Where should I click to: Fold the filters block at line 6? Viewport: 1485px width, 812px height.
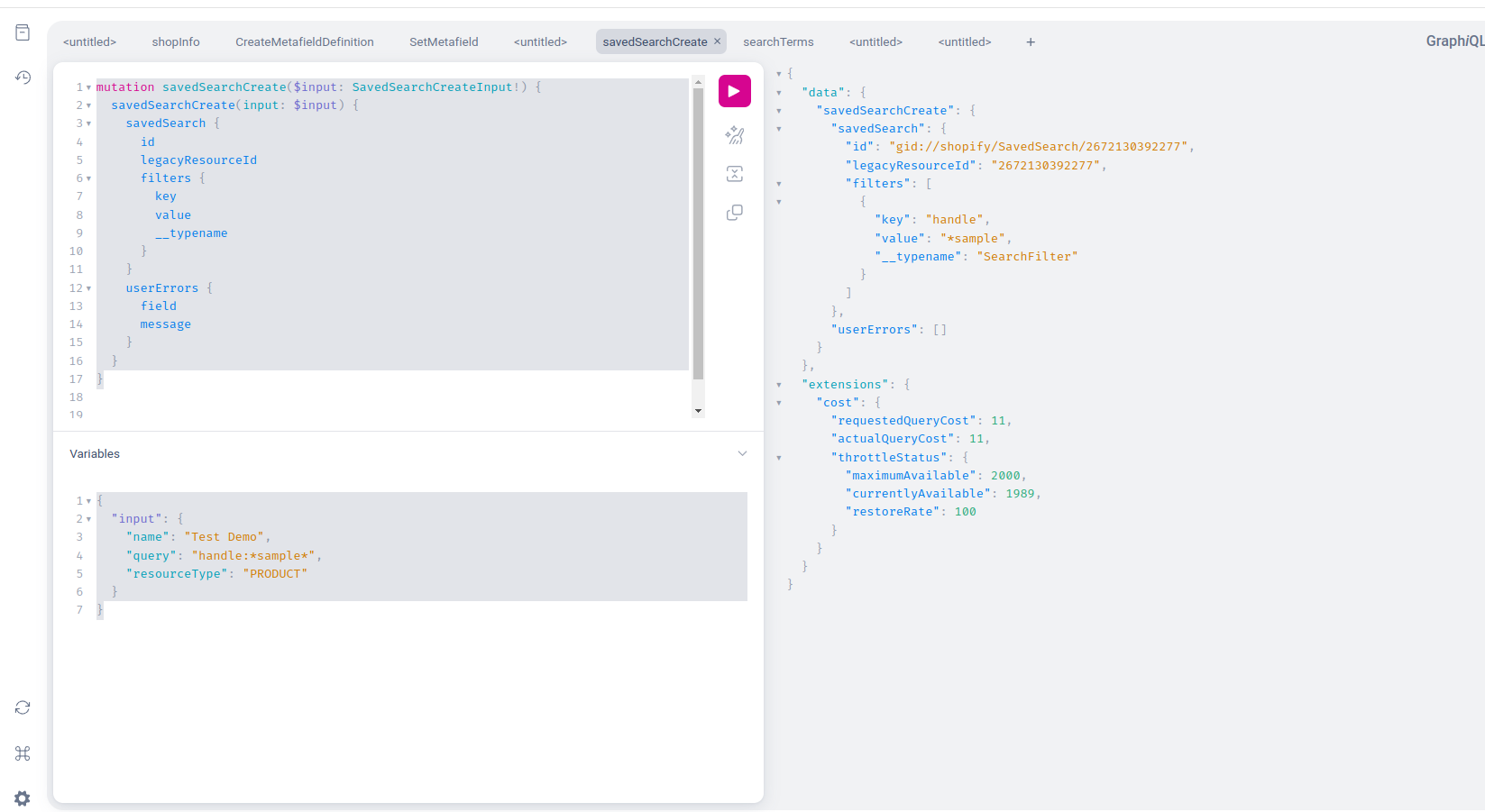[88, 178]
